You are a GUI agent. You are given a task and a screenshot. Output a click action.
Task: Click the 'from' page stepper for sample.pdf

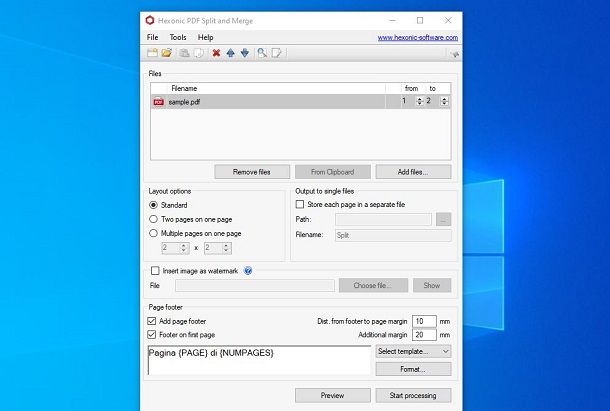point(419,101)
